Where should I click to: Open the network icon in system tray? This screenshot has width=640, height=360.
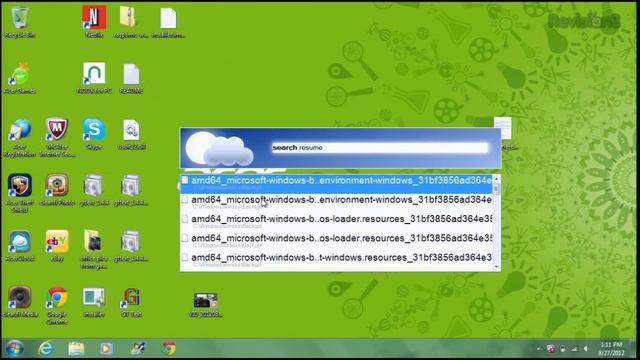[x=575, y=349]
